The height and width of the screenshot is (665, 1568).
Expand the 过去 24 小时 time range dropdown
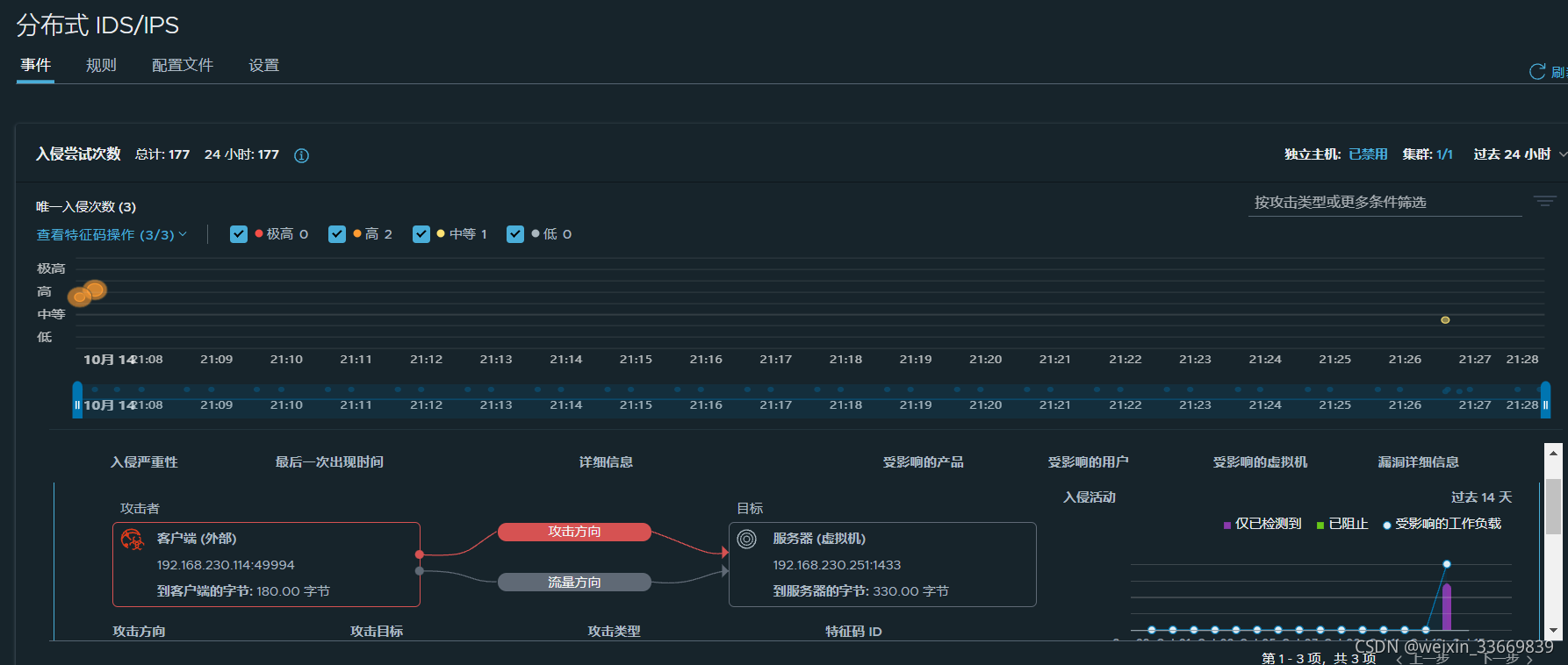click(1520, 154)
